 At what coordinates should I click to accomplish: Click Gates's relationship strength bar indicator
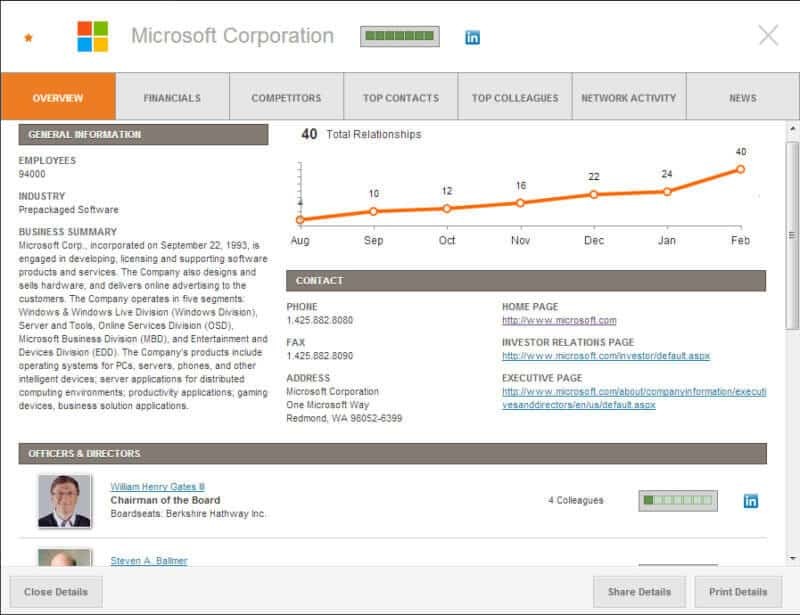(678, 500)
